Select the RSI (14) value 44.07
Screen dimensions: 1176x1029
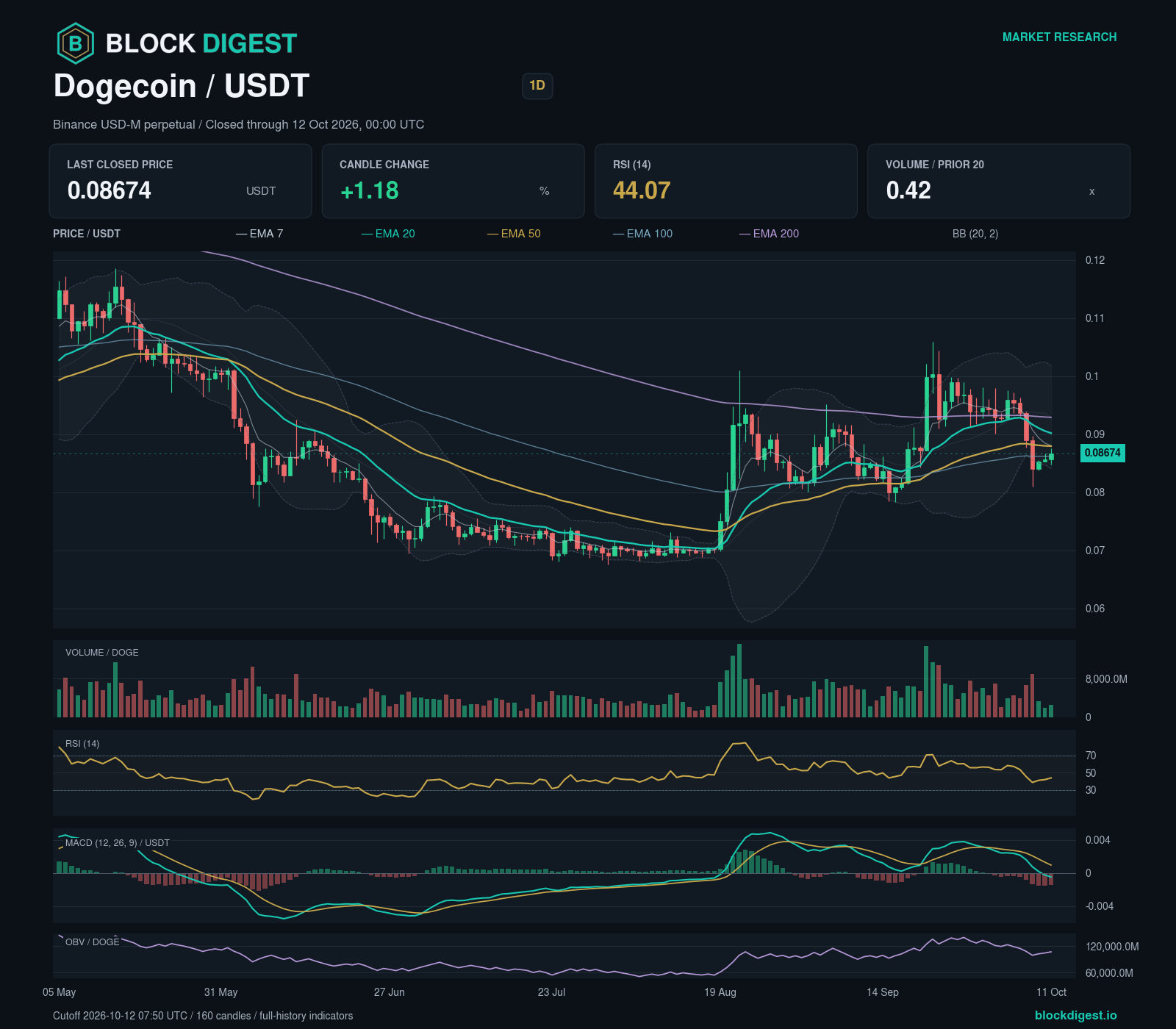(642, 190)
